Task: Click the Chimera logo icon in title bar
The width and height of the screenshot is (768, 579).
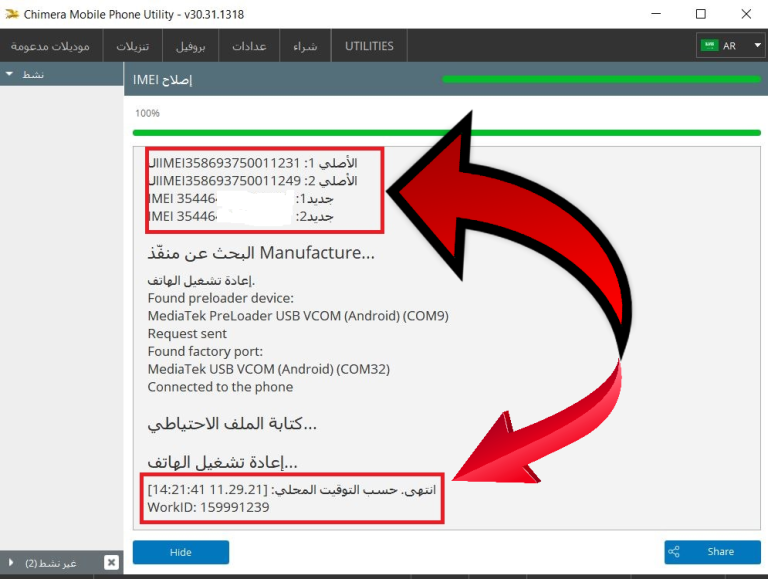Action: click(11, 14)
